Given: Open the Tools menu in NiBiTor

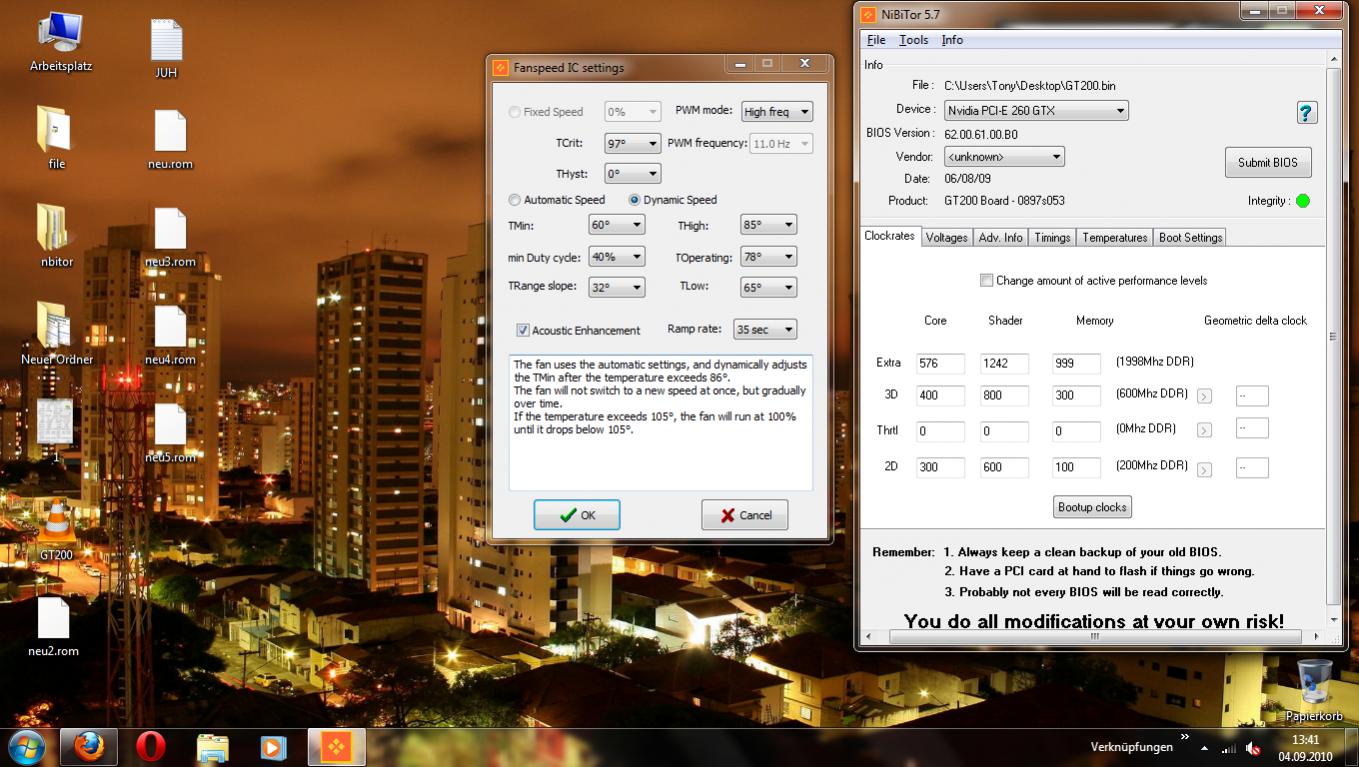Looking at the screenshot, I should 913,40.
